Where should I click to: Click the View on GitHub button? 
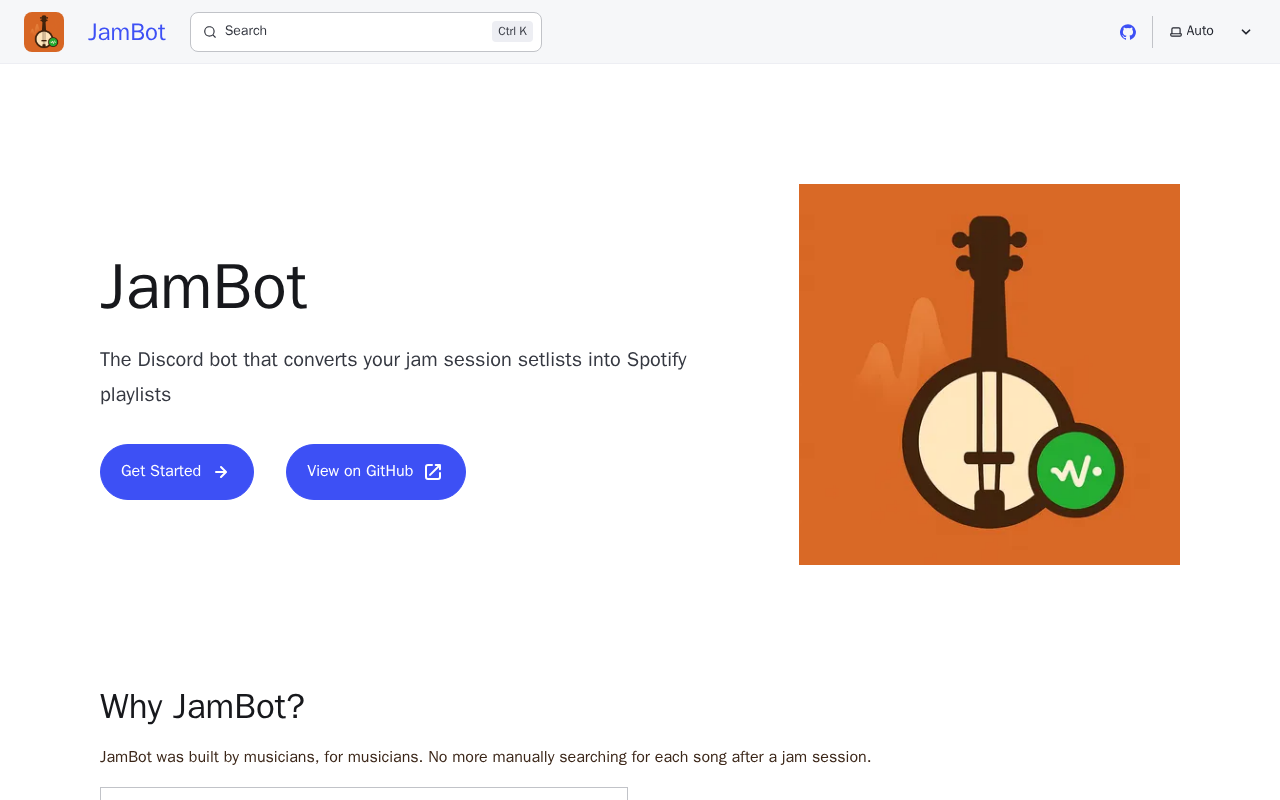(x=376, y=472)
